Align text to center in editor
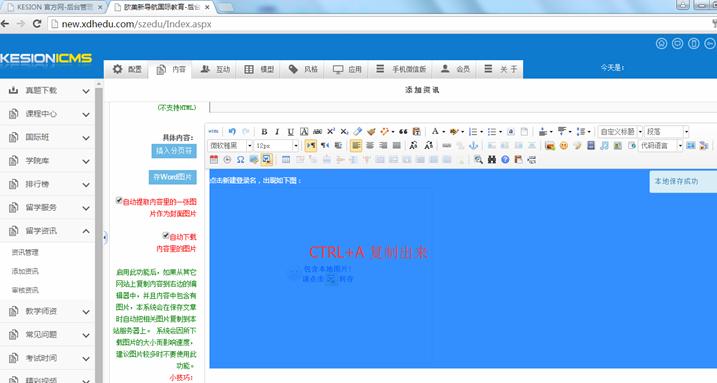Image resolution: width=717 pixels, height=383 pixels. 369,145
